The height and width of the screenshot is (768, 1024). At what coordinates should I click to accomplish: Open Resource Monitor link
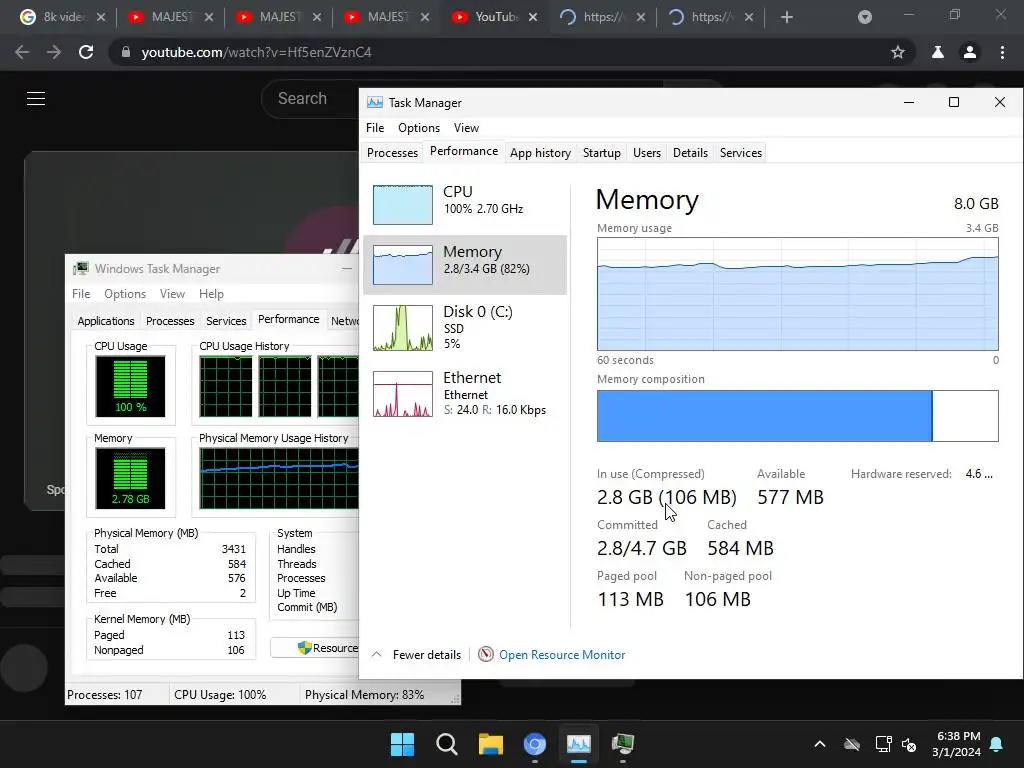click(x=562, y=654)
